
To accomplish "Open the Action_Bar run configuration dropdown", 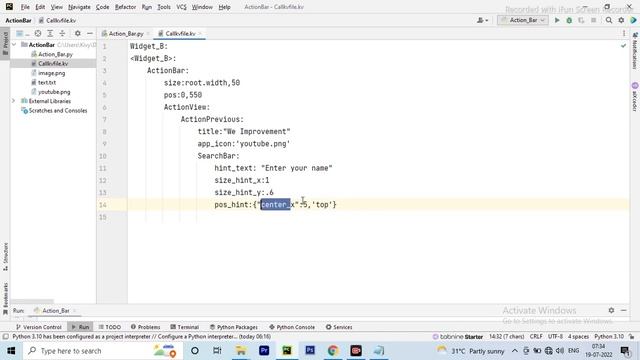I will point(523,20).
